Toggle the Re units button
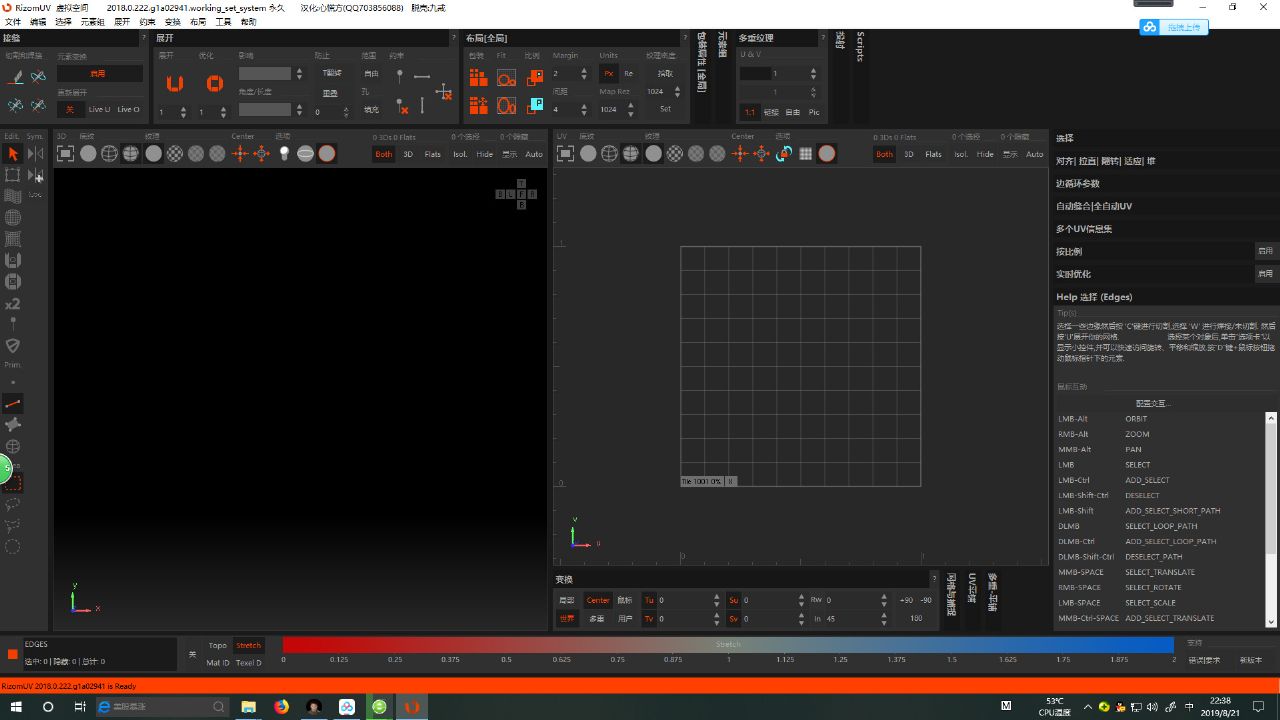 pos(629,73)
